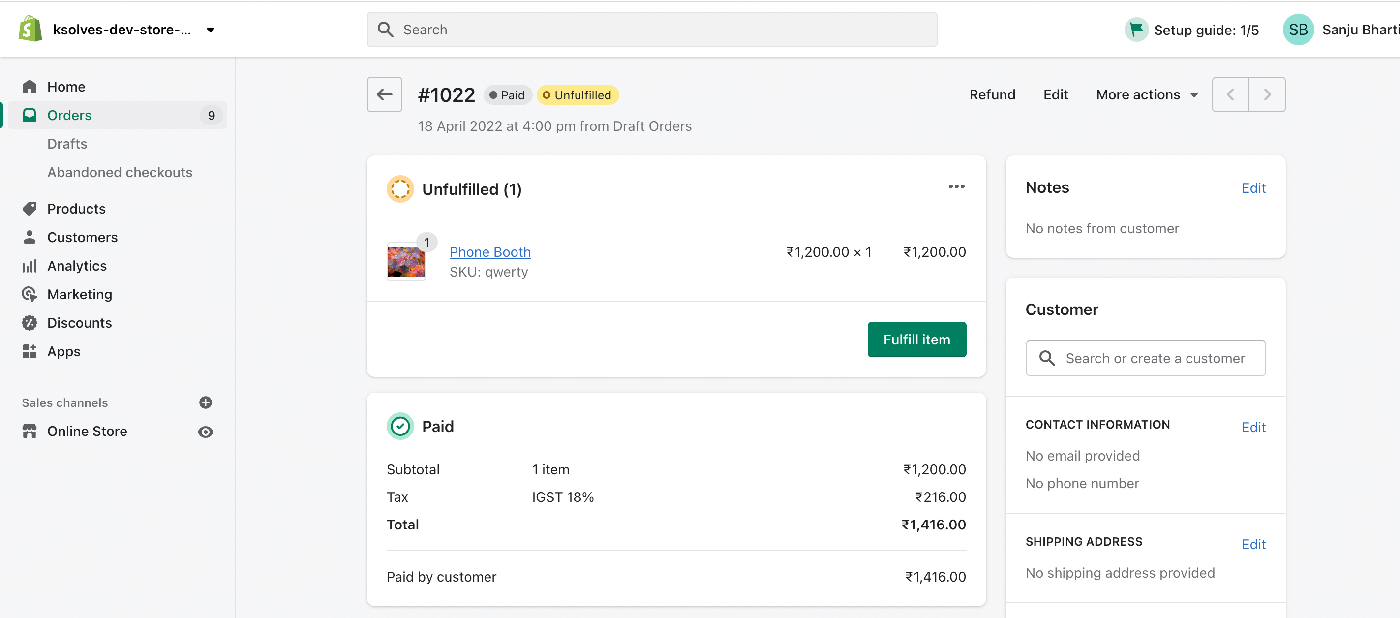Click the three-dot menu in Unfulfilled card
The height and width of the screenshot is (618, 1400).
tap(957, 187)
